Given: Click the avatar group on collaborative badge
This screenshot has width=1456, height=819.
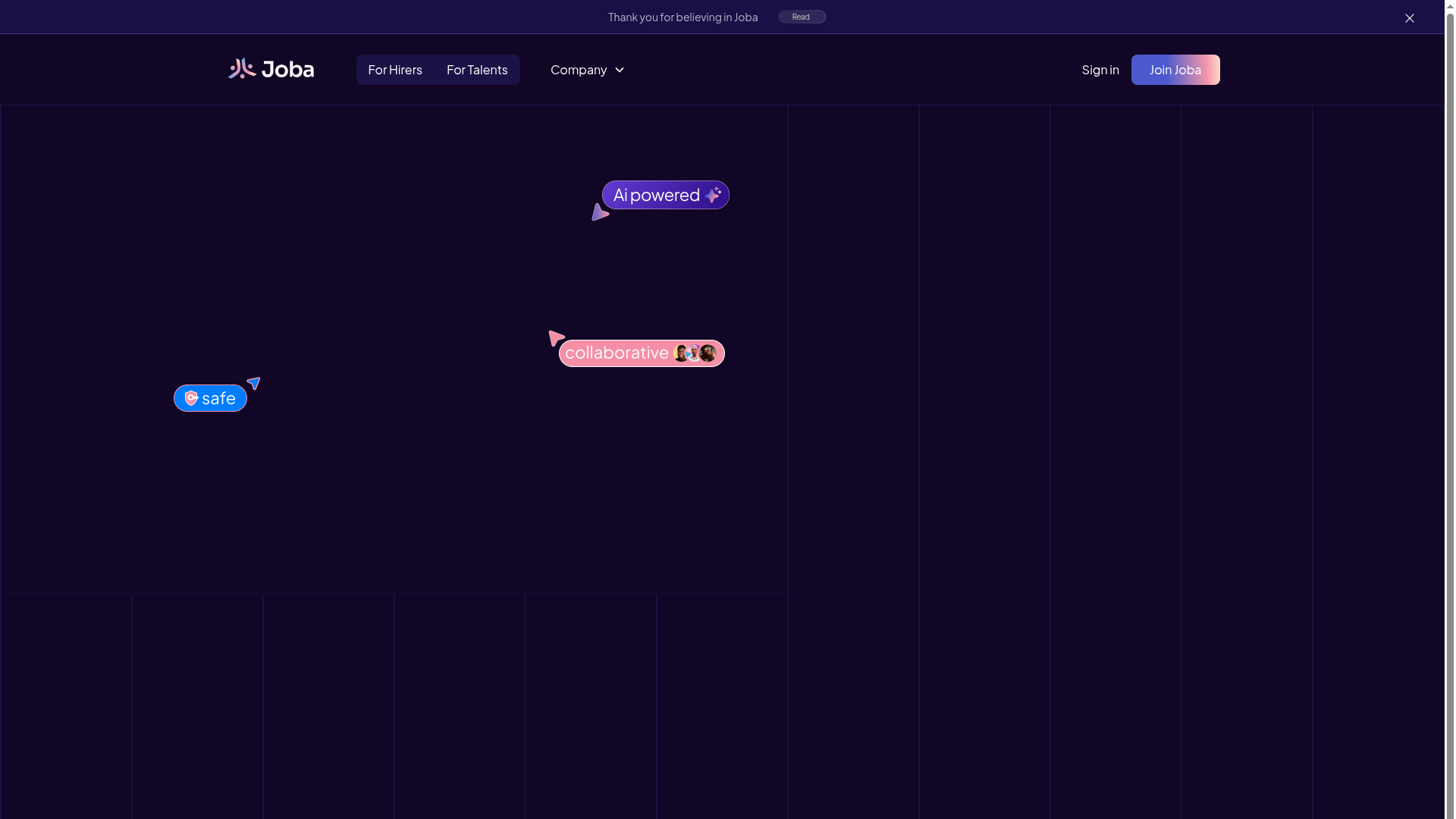Looking at the screenshot, I should [695, 353].
